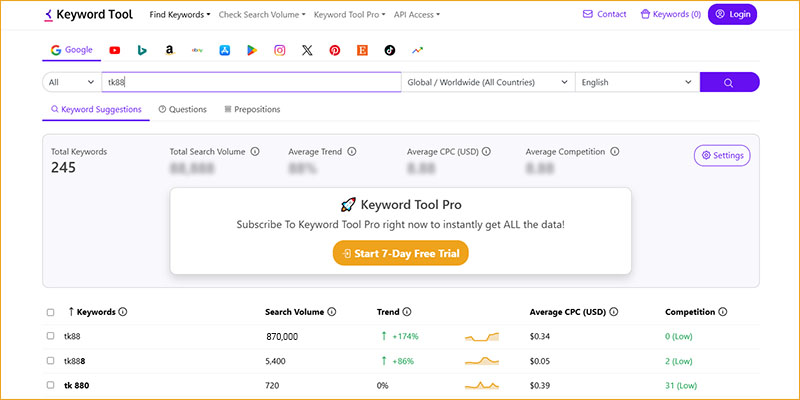800x400 pixels.
Task: Click the Keyword Tool logo
Action: pos(88,15)
